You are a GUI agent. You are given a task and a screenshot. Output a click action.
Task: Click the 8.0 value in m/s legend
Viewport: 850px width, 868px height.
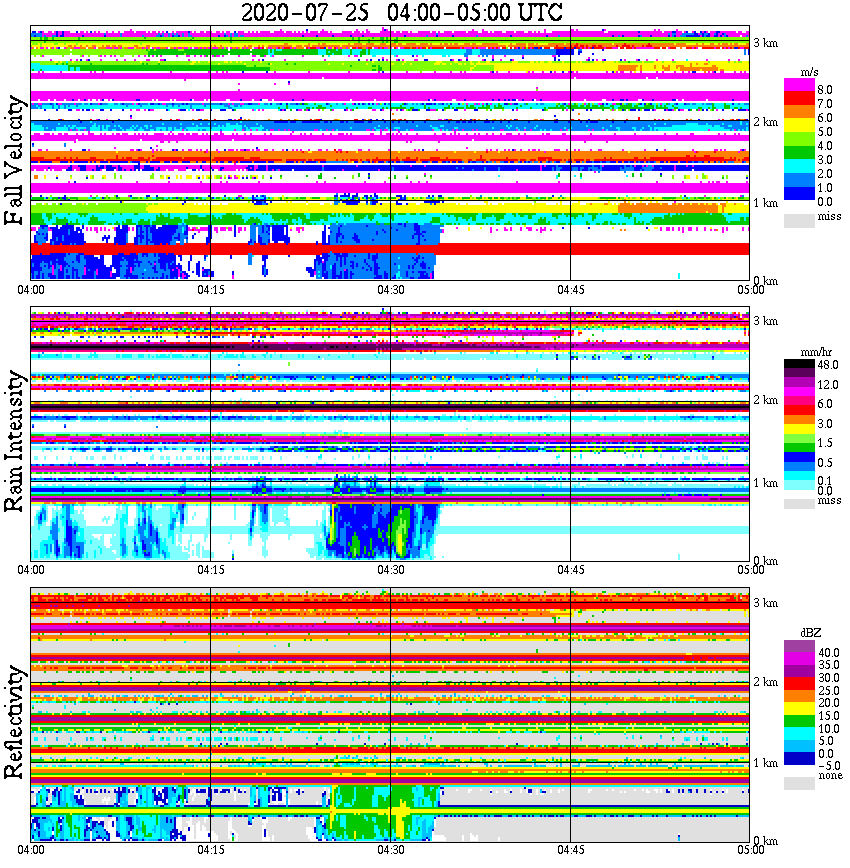click(825, 90)
